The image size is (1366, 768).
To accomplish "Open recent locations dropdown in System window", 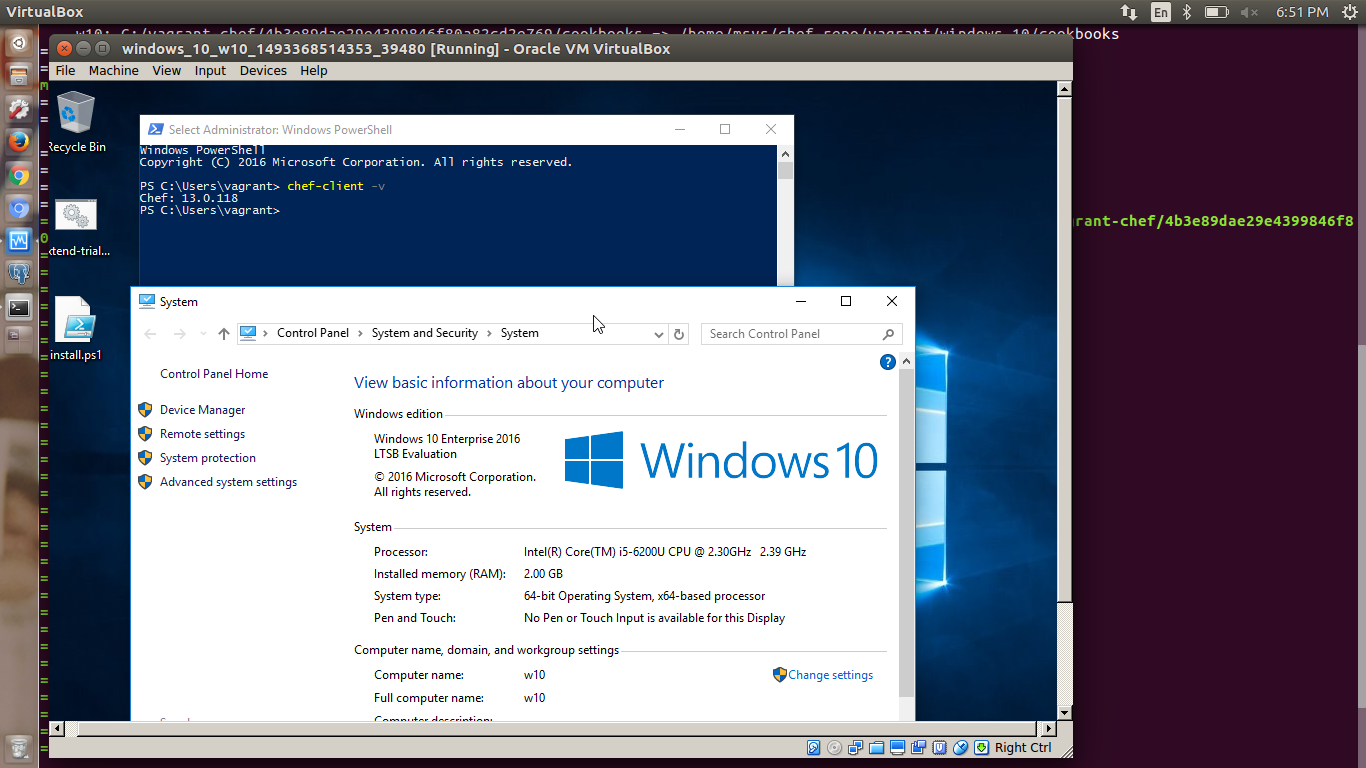I will click(203, 334).
